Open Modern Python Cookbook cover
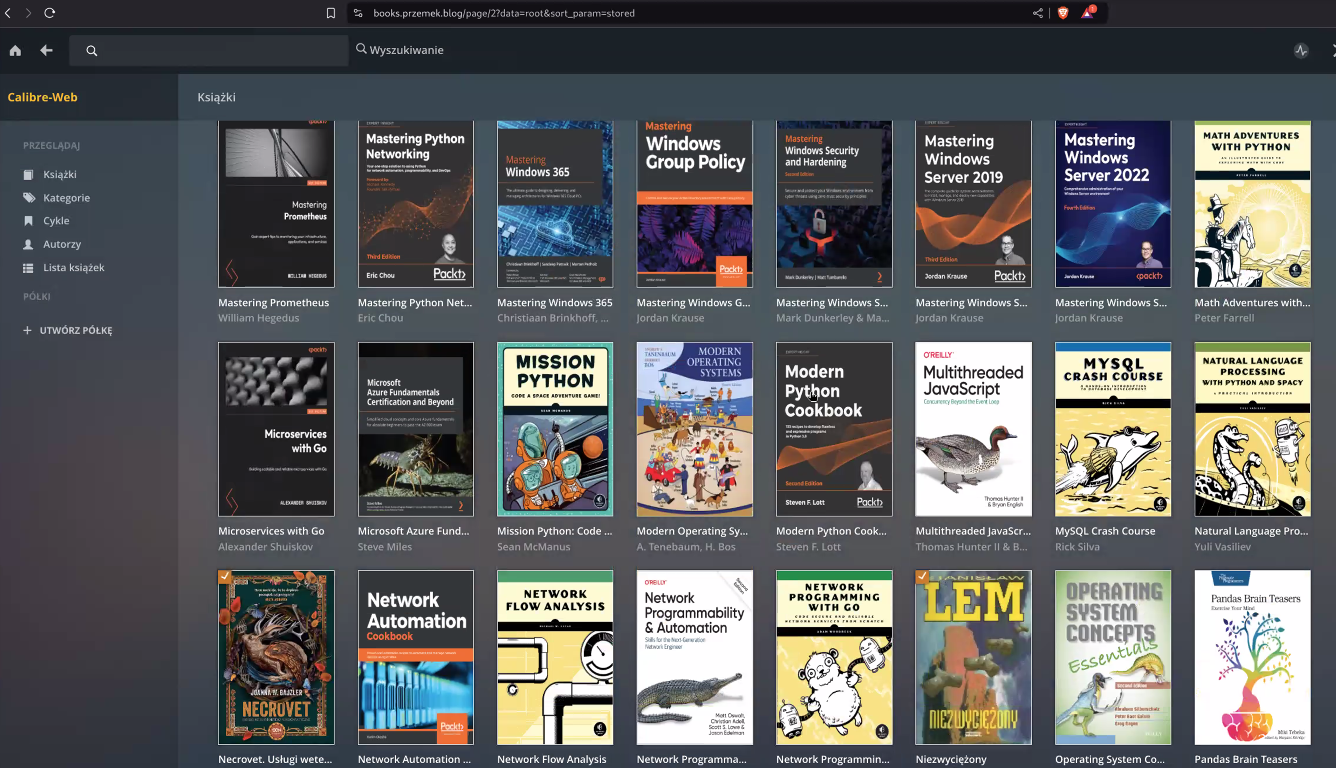The width and height of the screenshot is (1336, 768). pos(834,429)
